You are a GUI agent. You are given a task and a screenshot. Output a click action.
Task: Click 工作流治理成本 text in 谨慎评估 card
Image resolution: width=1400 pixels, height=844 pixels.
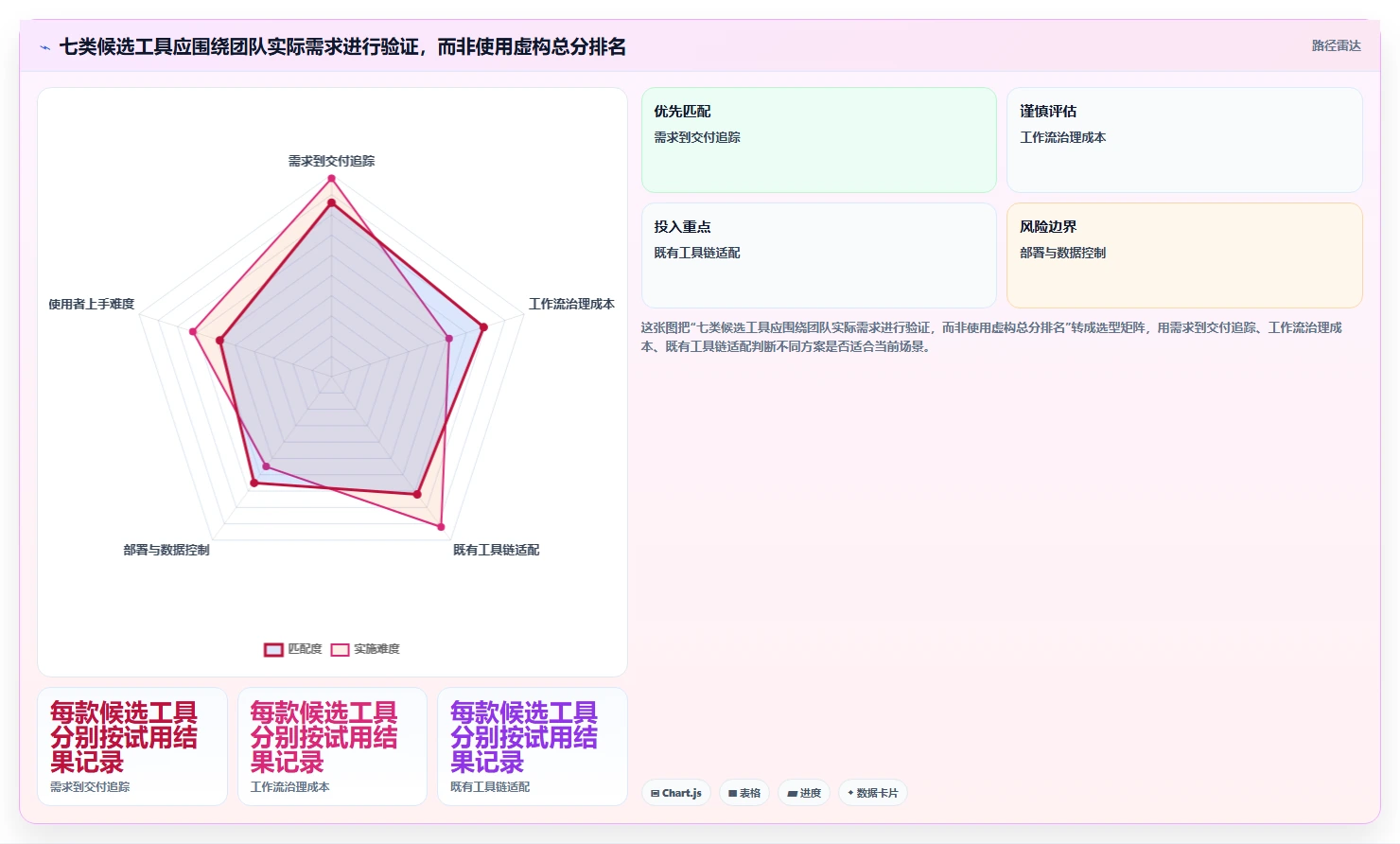[1062, 137]
